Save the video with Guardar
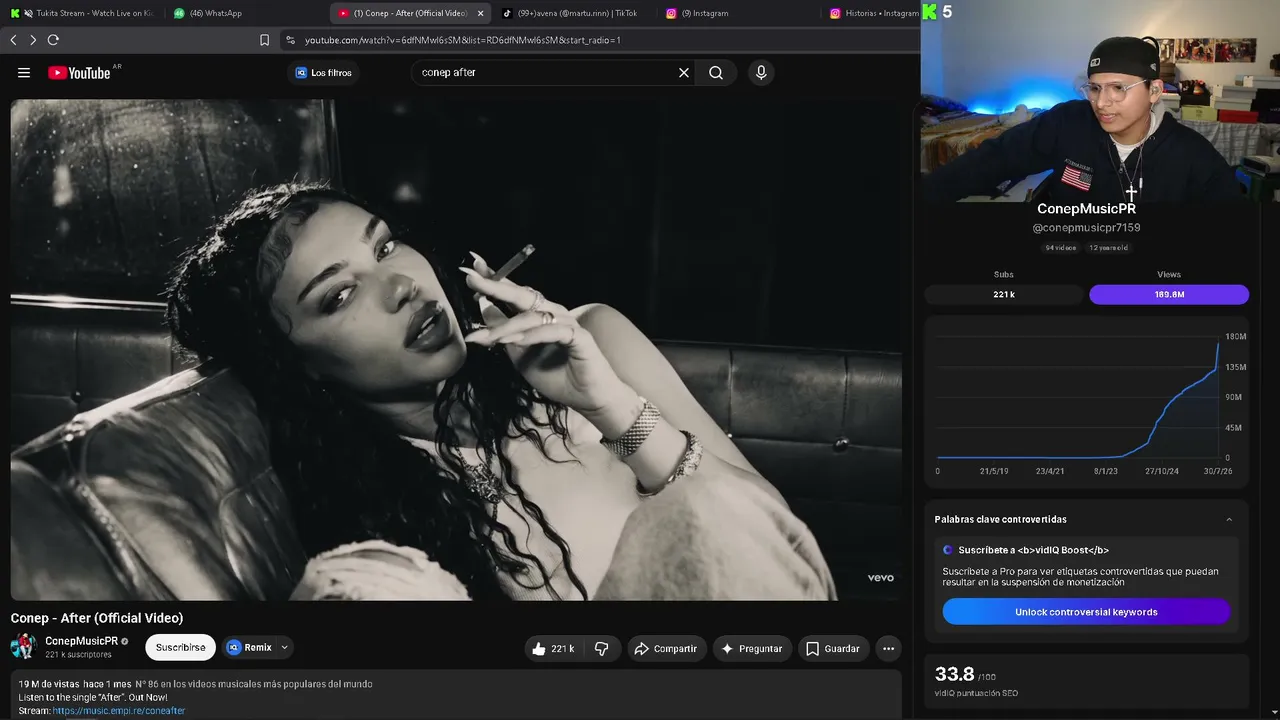1280x720 pixels. [833, 648]
